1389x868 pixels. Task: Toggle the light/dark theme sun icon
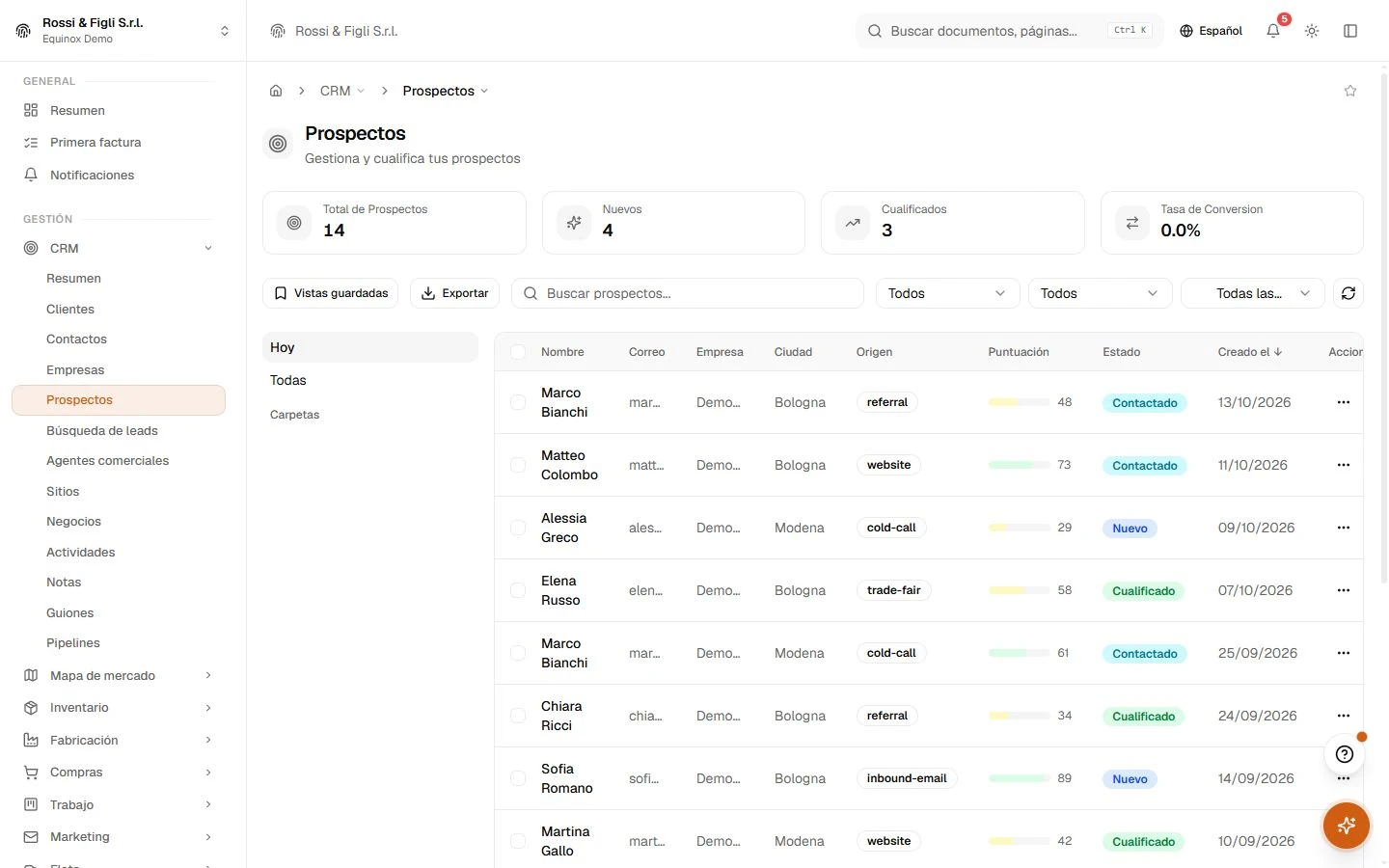click(1312, 31)
